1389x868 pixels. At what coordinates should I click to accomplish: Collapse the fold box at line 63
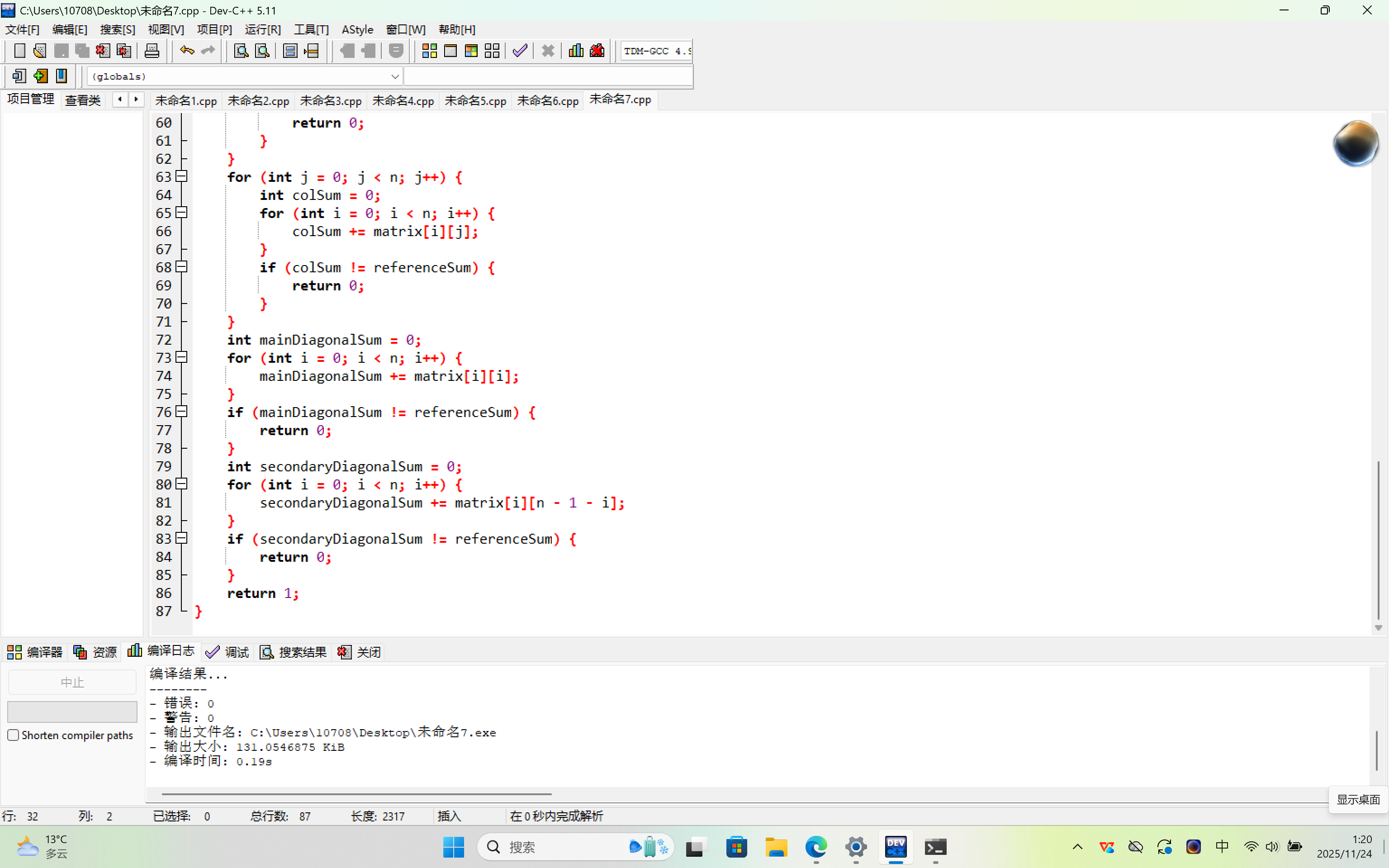(181, 176)
